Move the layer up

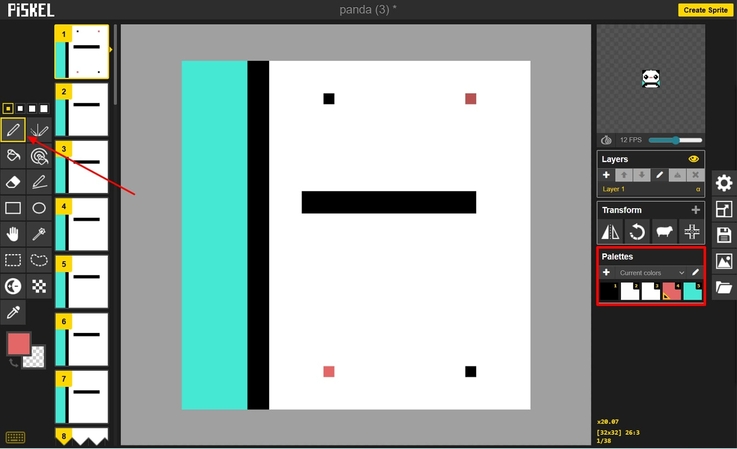624,175
